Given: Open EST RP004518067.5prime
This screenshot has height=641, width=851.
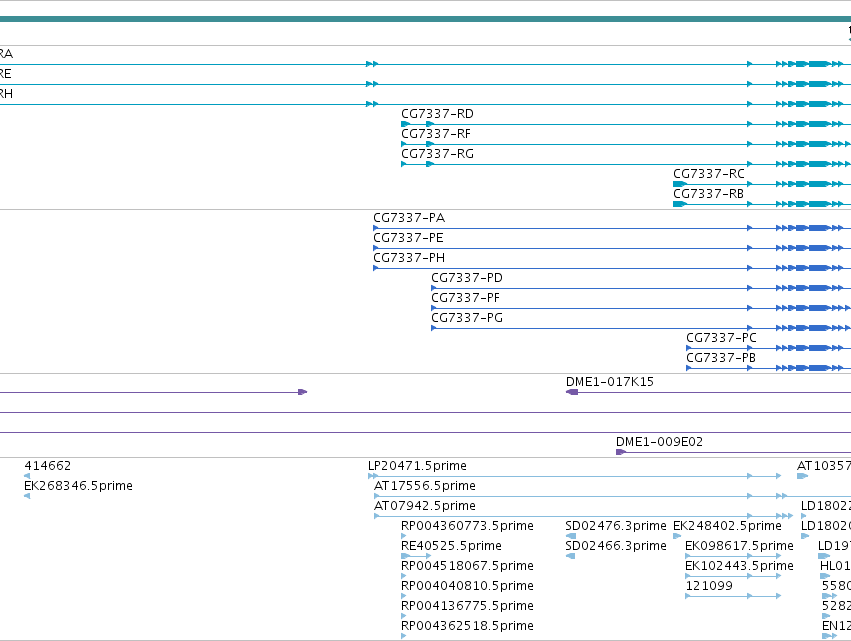Looking at the screenshot, I should [467, 566].
